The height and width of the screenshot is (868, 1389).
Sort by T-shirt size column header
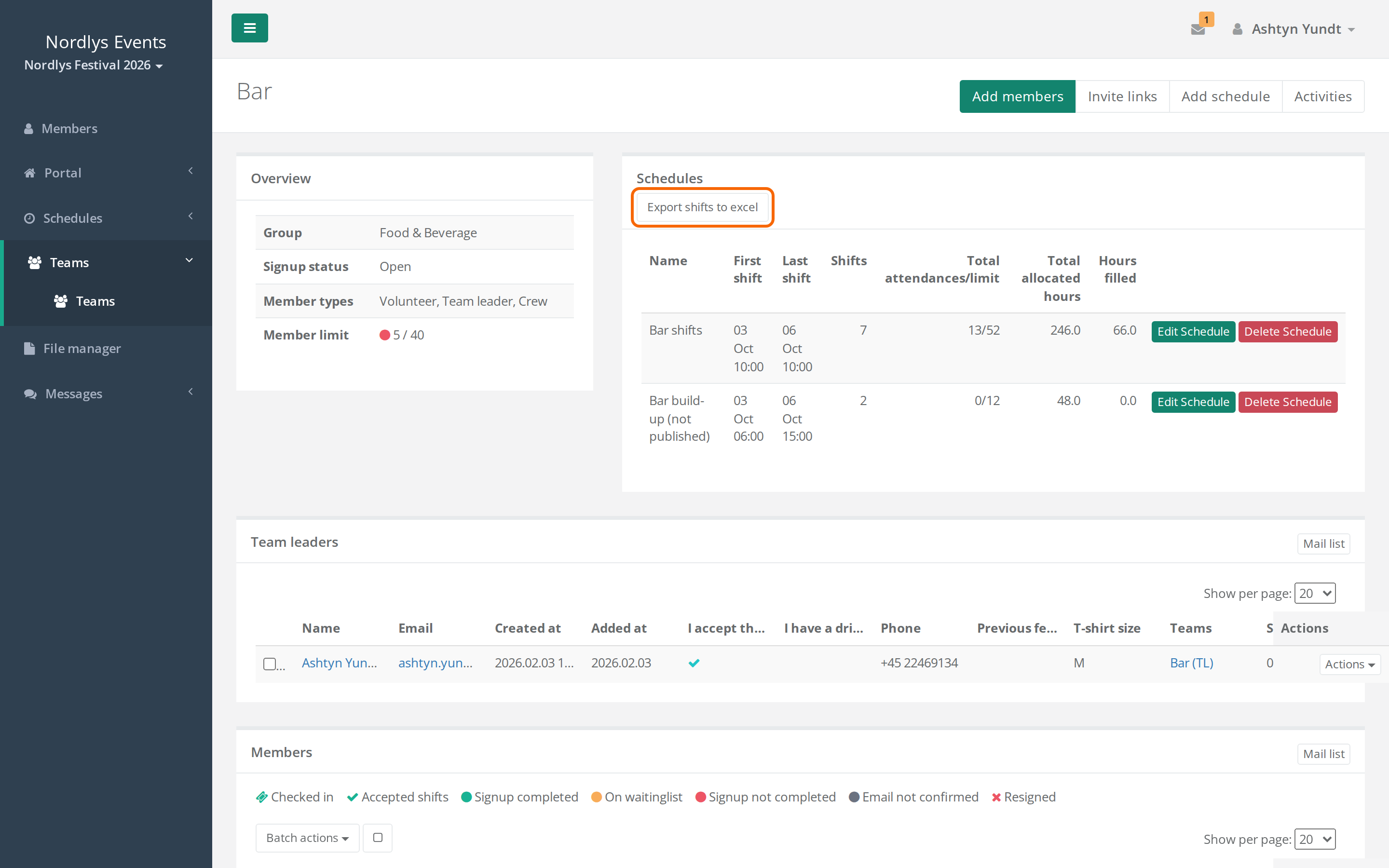[1106, 628]
